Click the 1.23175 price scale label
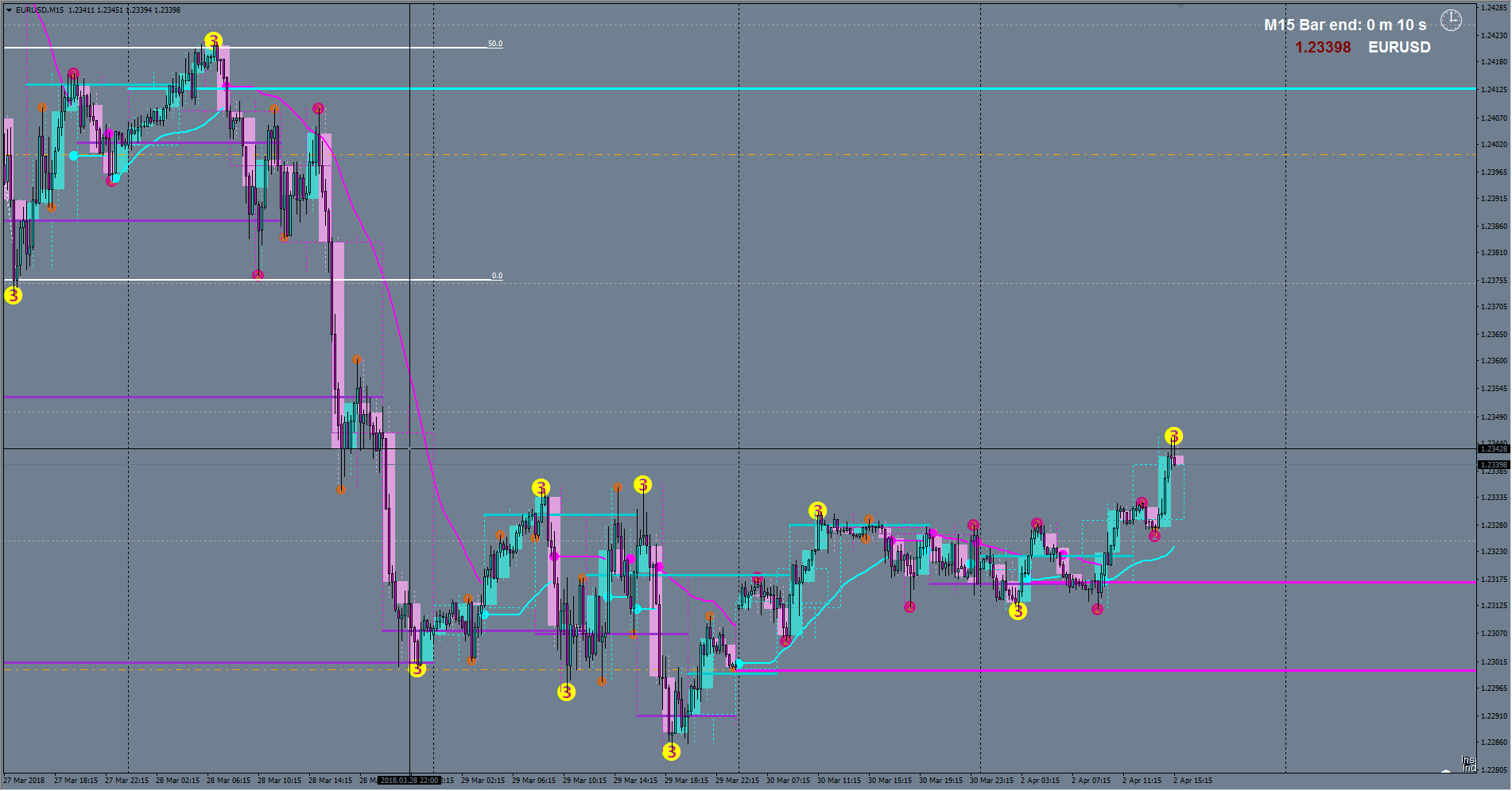 (1495, 580)
